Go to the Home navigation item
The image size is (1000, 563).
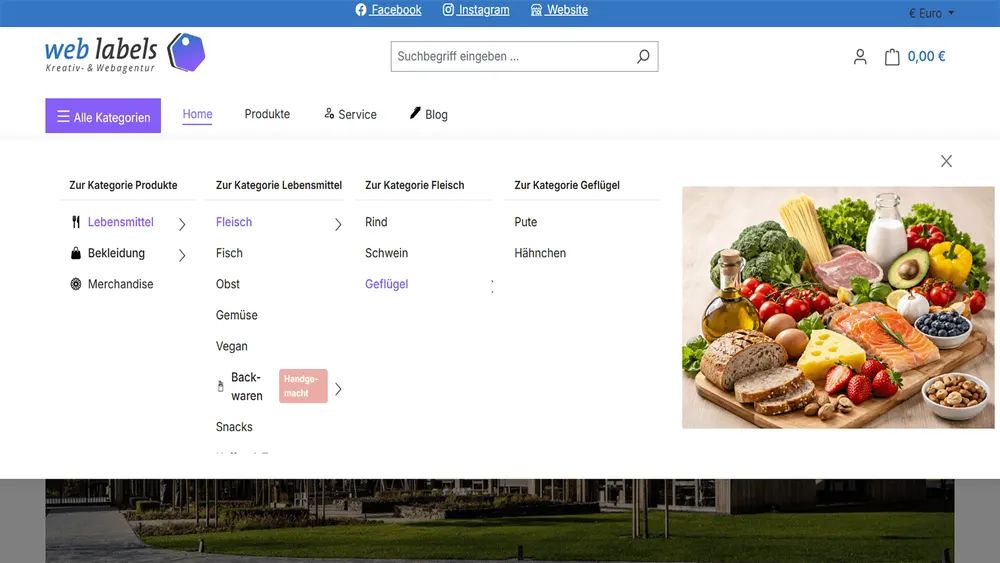pyautogui.click(x=197, y=114)
